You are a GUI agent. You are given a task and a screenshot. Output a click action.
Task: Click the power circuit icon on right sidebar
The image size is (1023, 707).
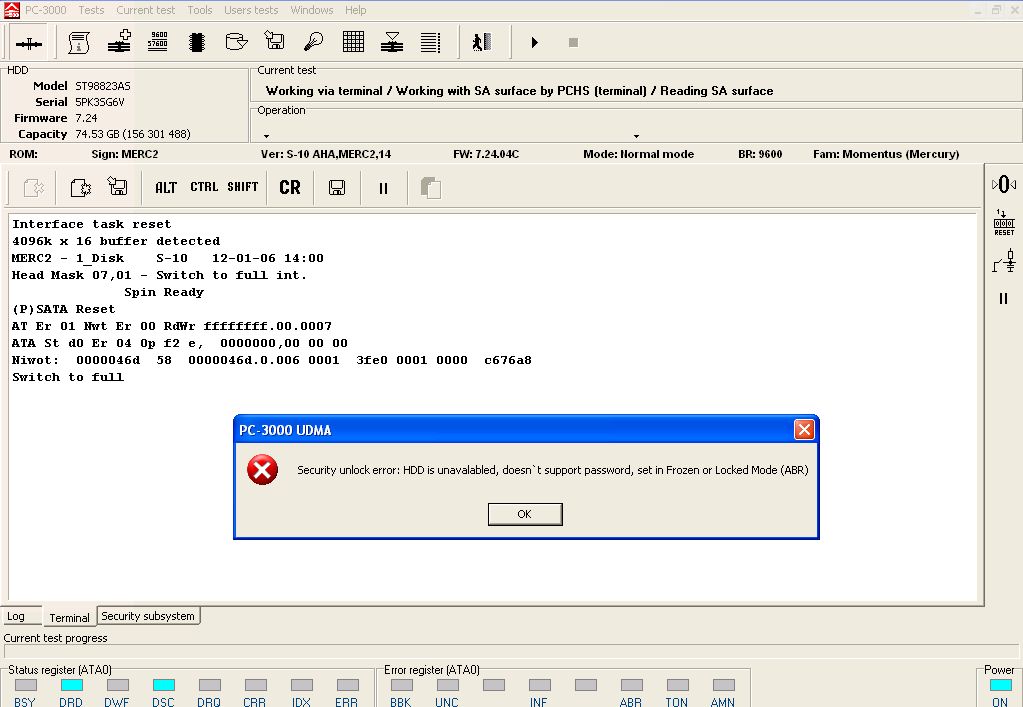point(1004,261)
